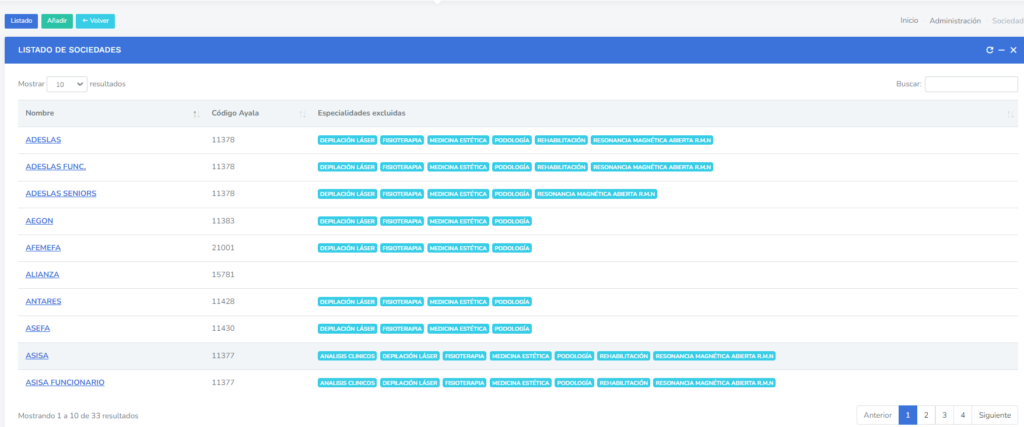Open the Mostrar results count dropdown
The height and width of the screenshot is (427, 1024).
pyautogui.click(x=67, y=84)
